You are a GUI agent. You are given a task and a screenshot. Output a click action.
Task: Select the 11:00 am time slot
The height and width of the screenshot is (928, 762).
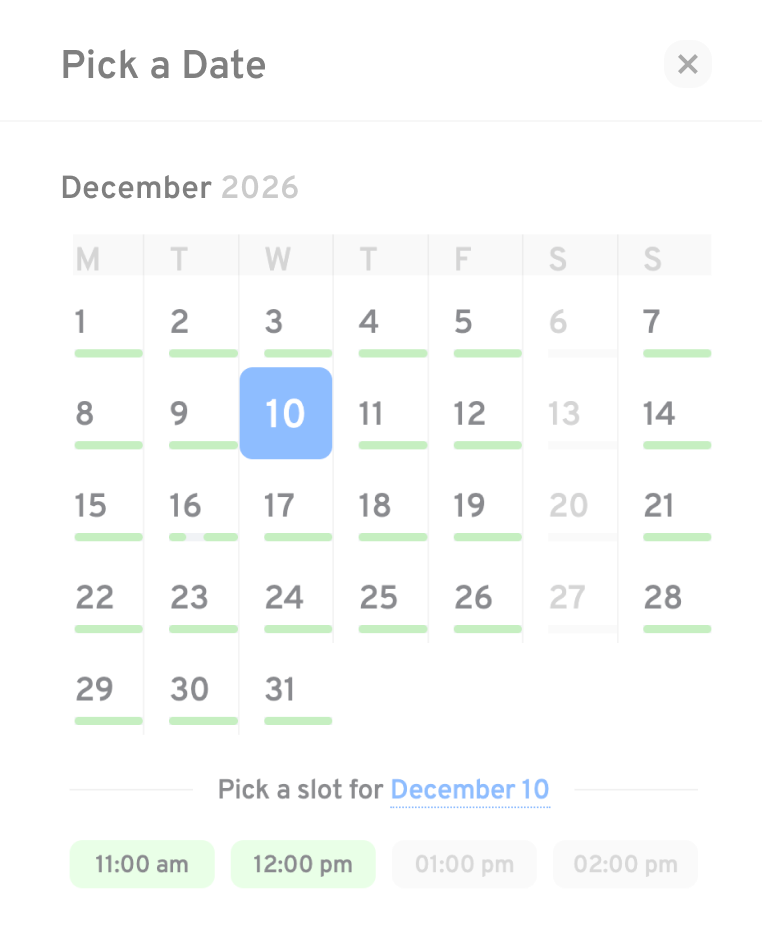tap(142, 864)
